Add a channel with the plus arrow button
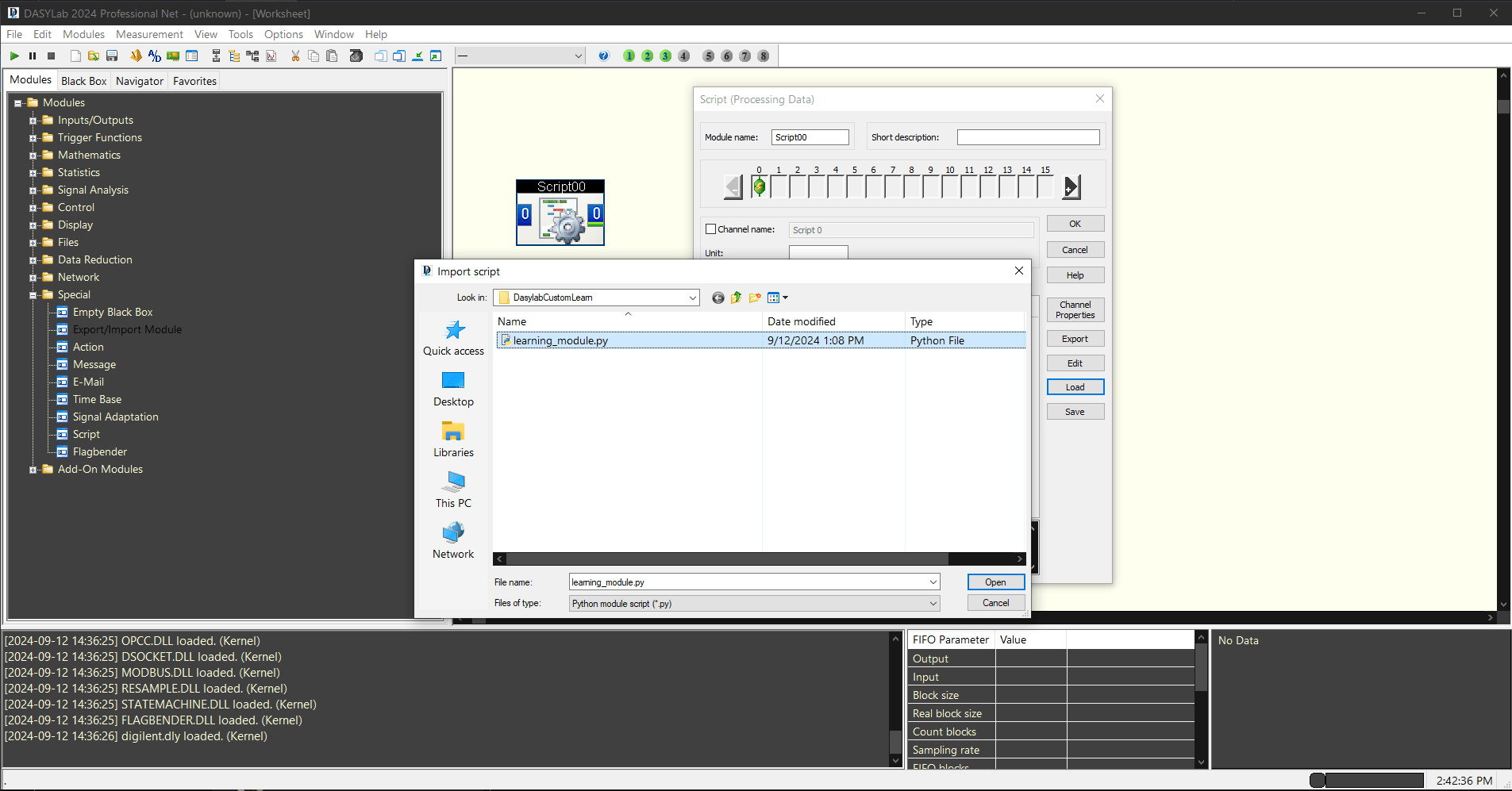1512x791 pixels. (x=1071, y=187)
